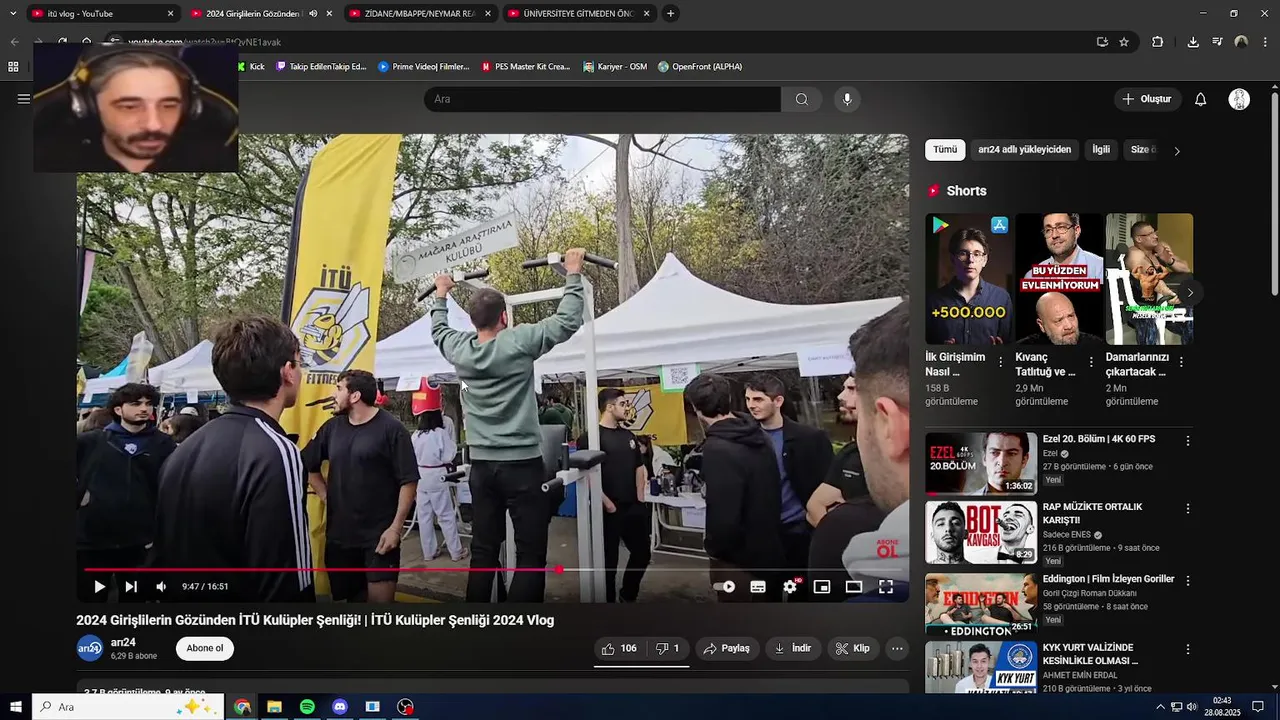Open more actions menu below the video
Viewport: 1280px width, 720px height.
coord(897,649)
